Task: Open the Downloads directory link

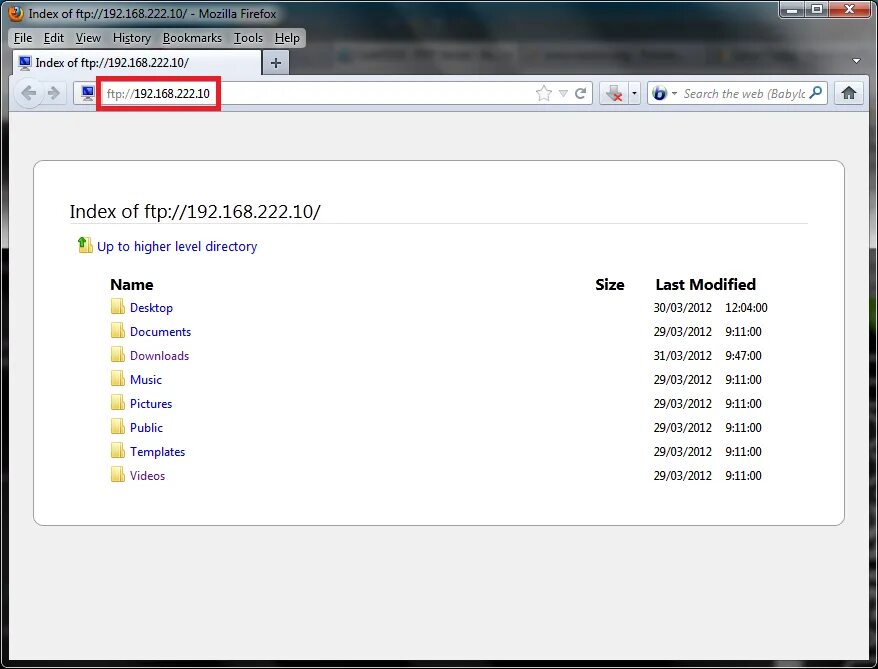Action: point(160,355)
